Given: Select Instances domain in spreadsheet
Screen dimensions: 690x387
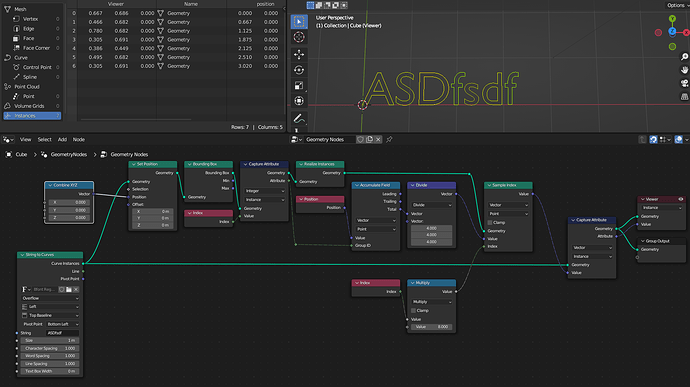Looking at the screenshot, I should click(32, 116).
